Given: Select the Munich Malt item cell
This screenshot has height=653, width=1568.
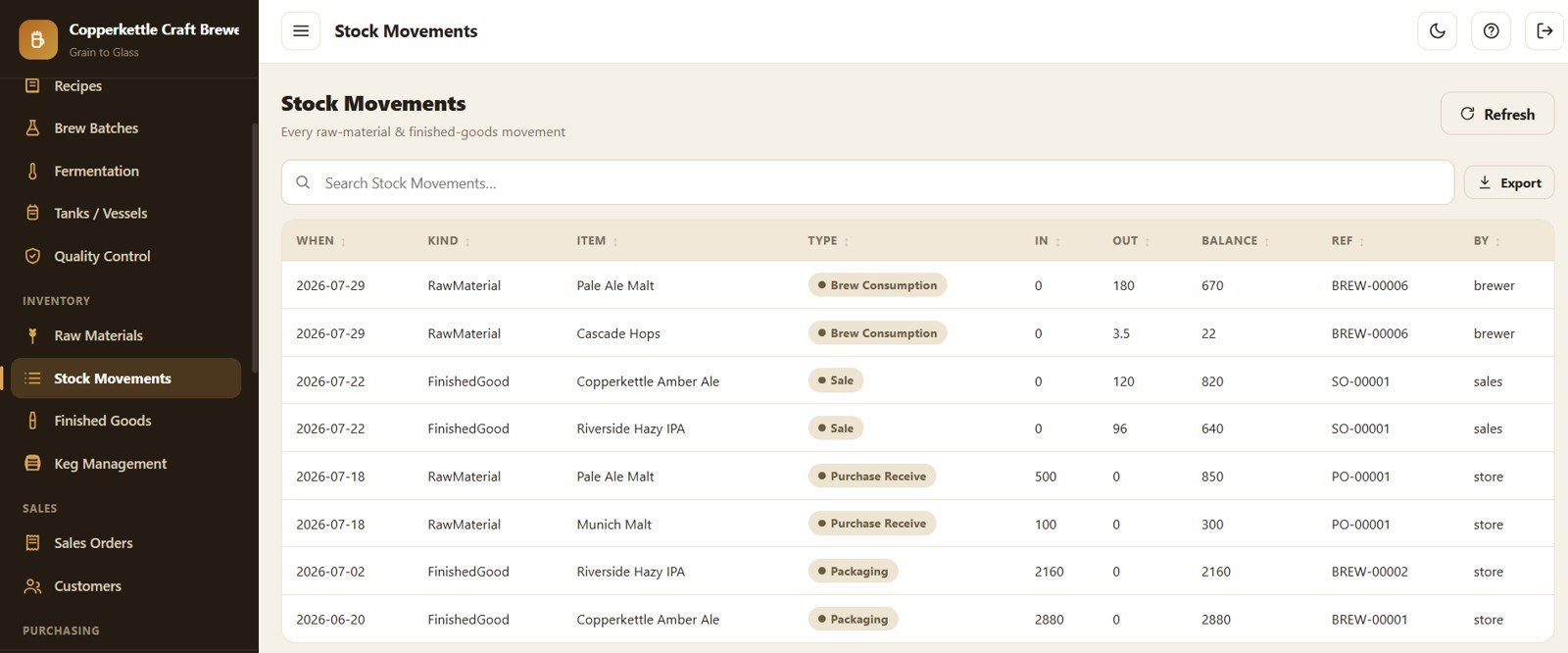Looking at the screenshot, I should coord(613,525).
